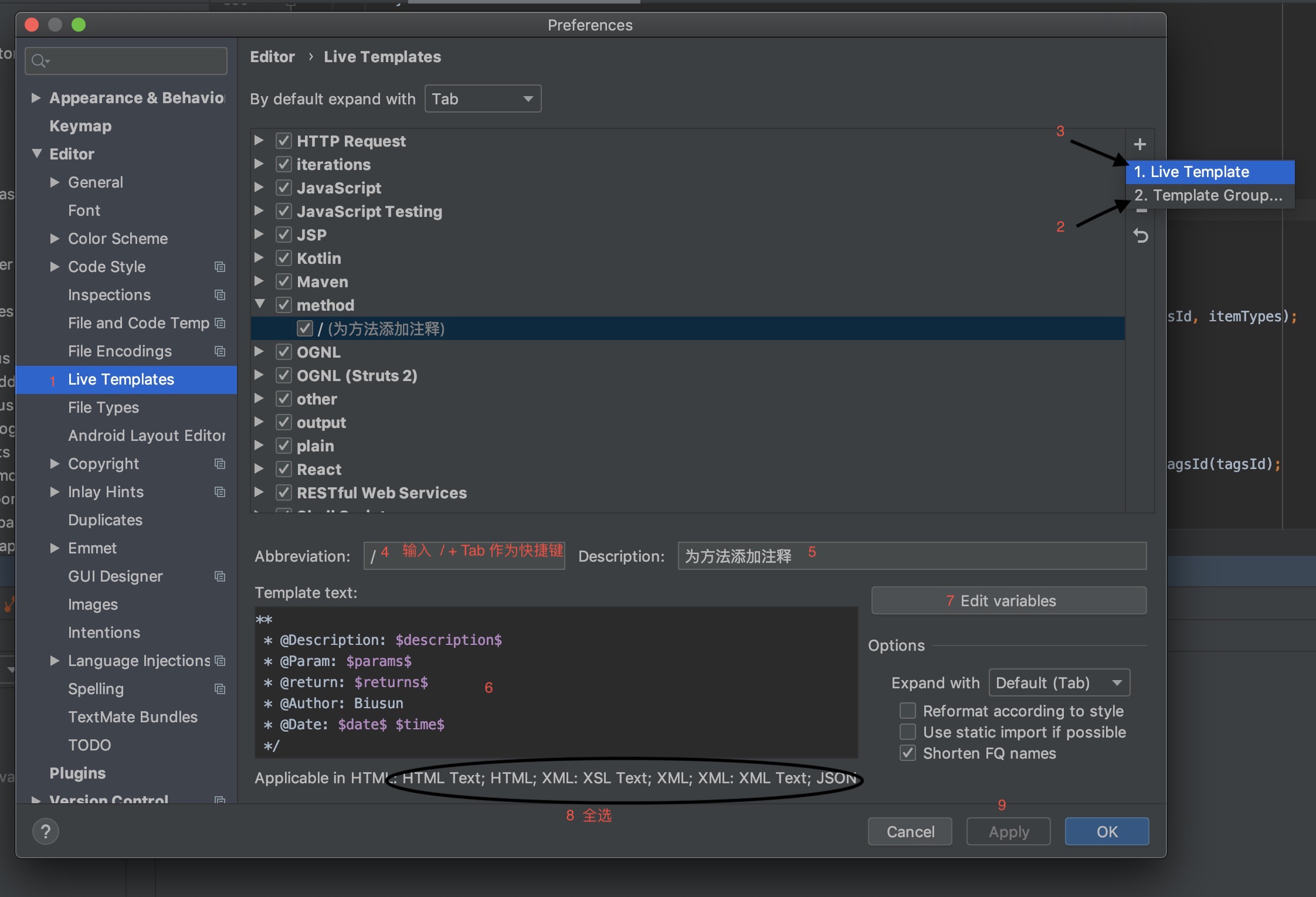Click the revert undo arrow icon
1316x897 pixels.
point(1140,236)
